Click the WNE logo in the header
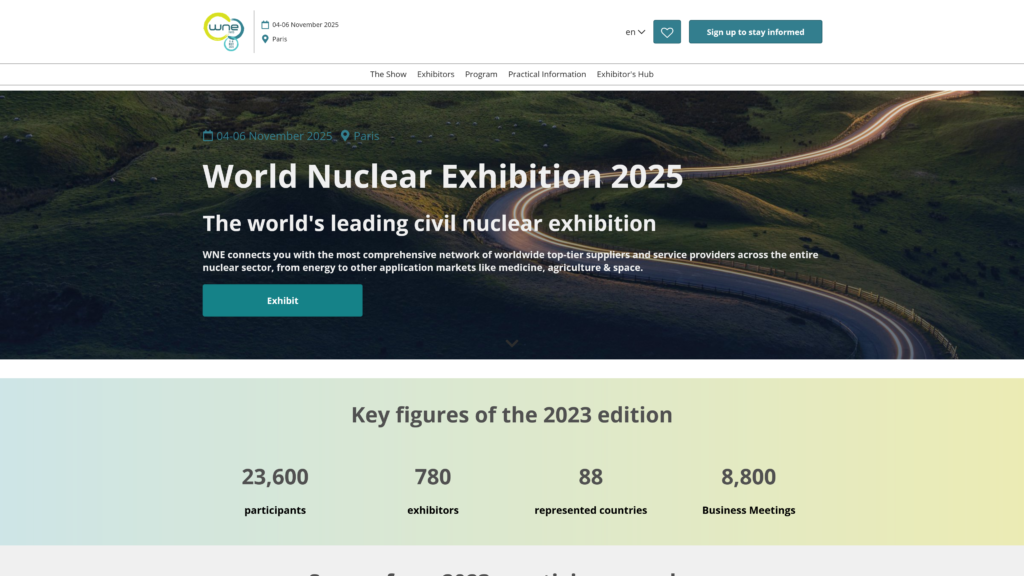1024x576 pixels. (x=224, y=31)
